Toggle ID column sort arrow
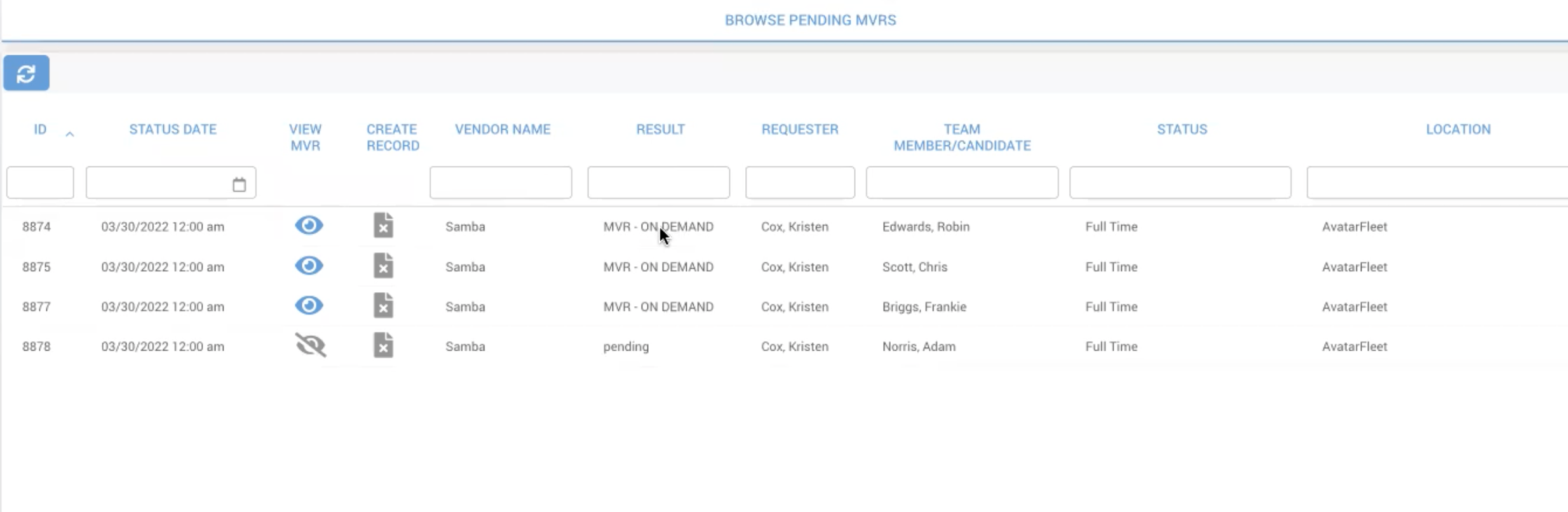Viewport: 1568px width, 512px height. click(70, 134)
